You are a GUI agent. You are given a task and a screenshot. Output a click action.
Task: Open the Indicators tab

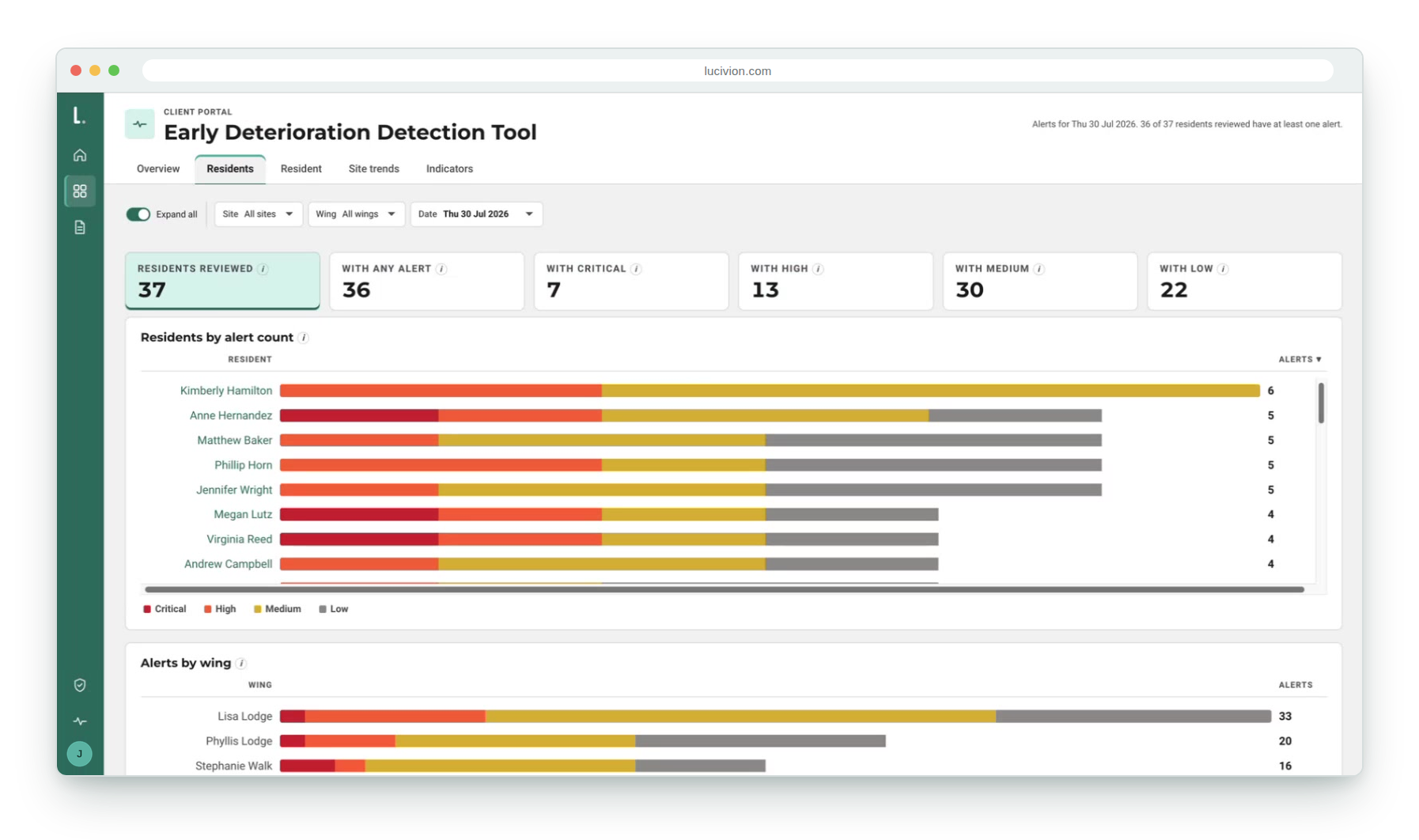coord(449,168)
